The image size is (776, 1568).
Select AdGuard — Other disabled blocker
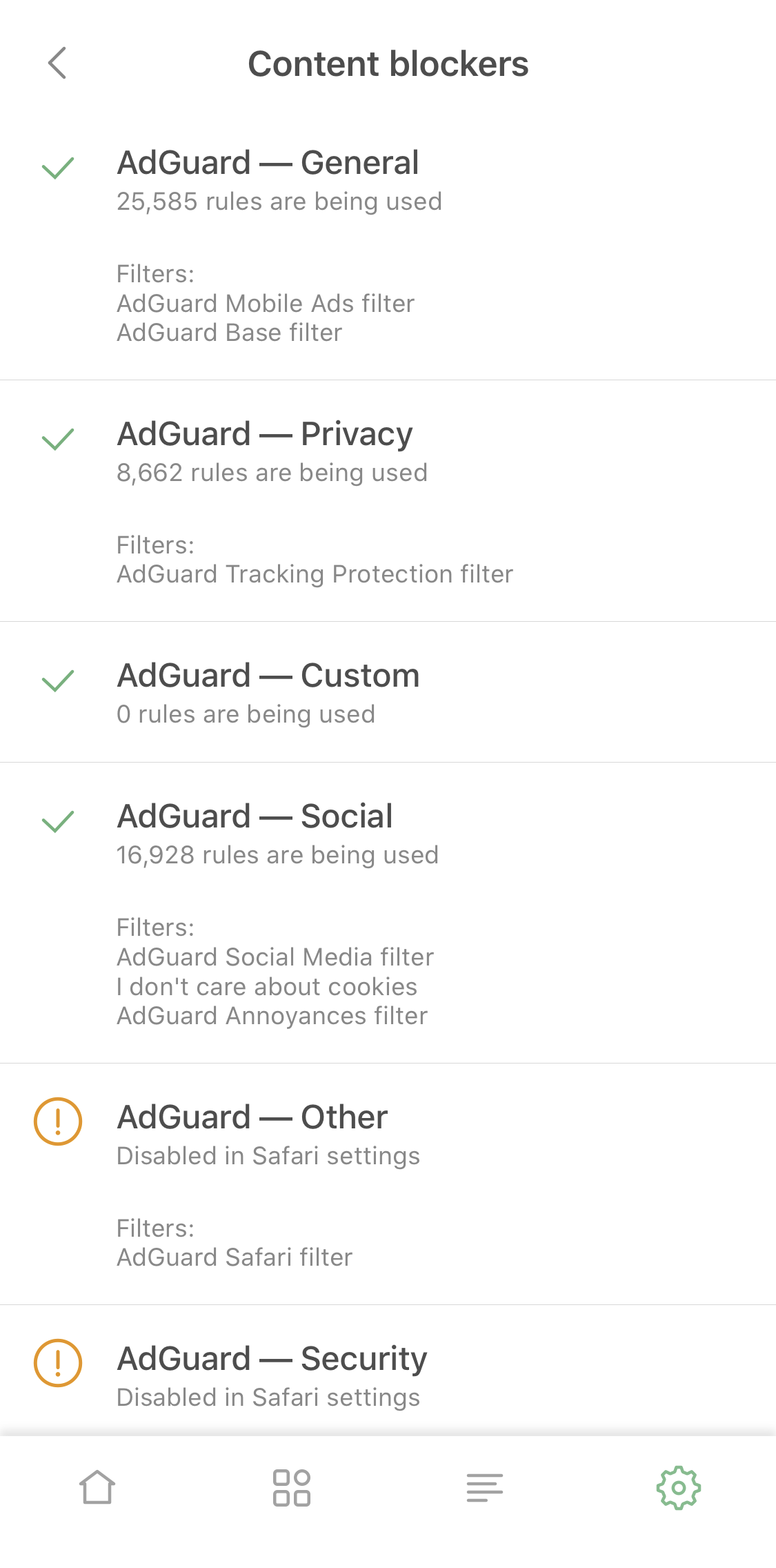252,1117
